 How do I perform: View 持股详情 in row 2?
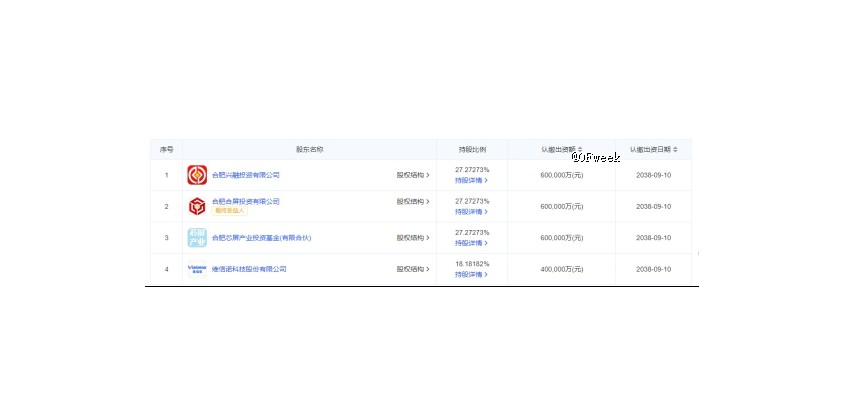471,211
